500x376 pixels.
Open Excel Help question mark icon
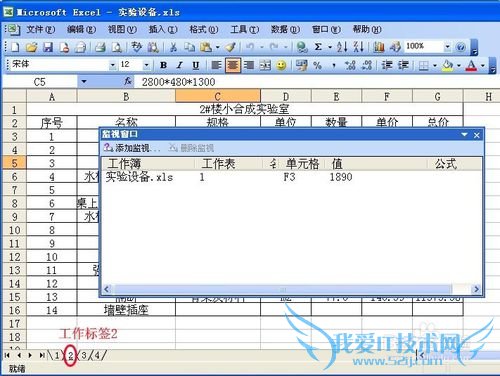coord(461,47)
